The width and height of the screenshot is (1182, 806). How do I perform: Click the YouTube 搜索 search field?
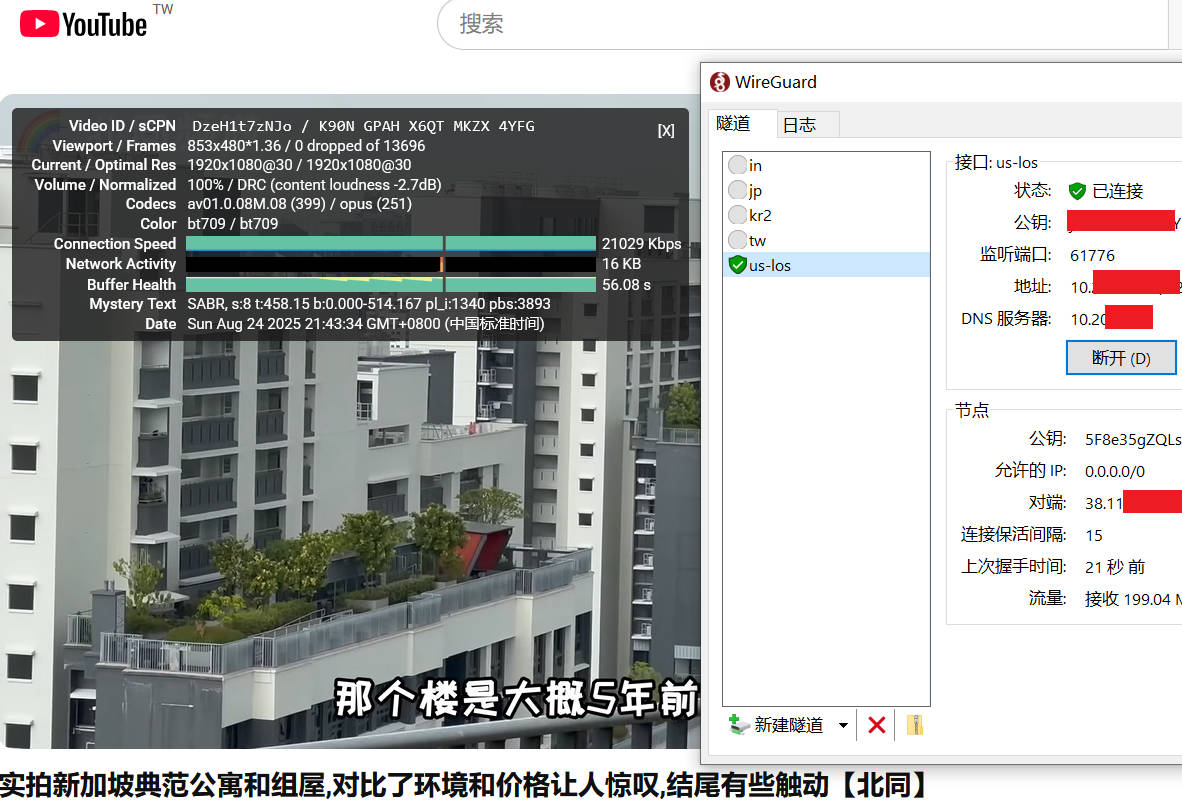coord(800,24)
